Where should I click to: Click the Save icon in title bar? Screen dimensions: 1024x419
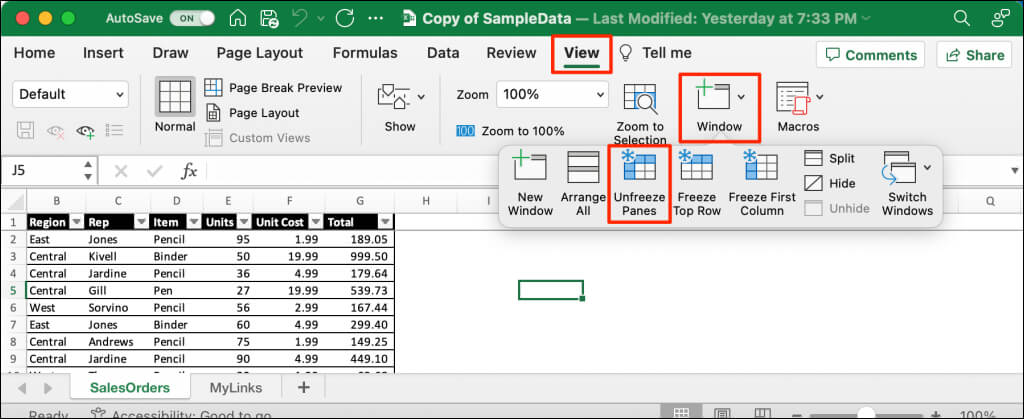269,18
